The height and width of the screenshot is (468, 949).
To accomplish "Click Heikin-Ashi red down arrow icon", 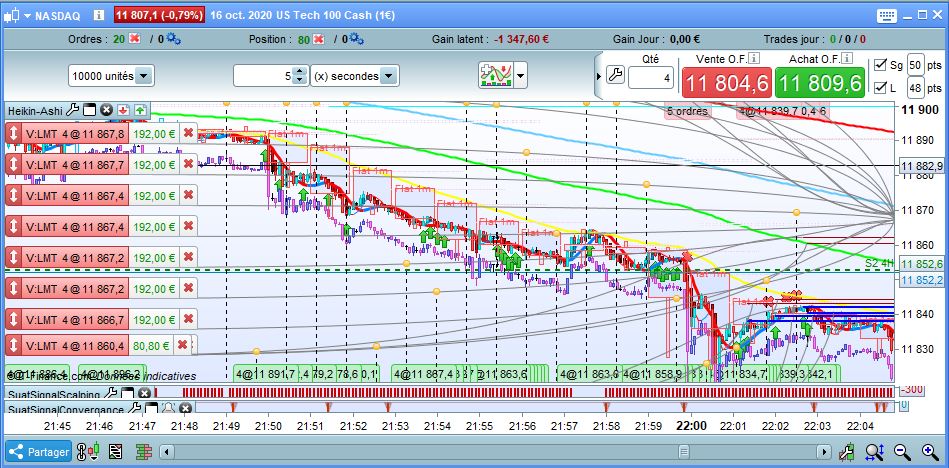I will tap(123, 110).
